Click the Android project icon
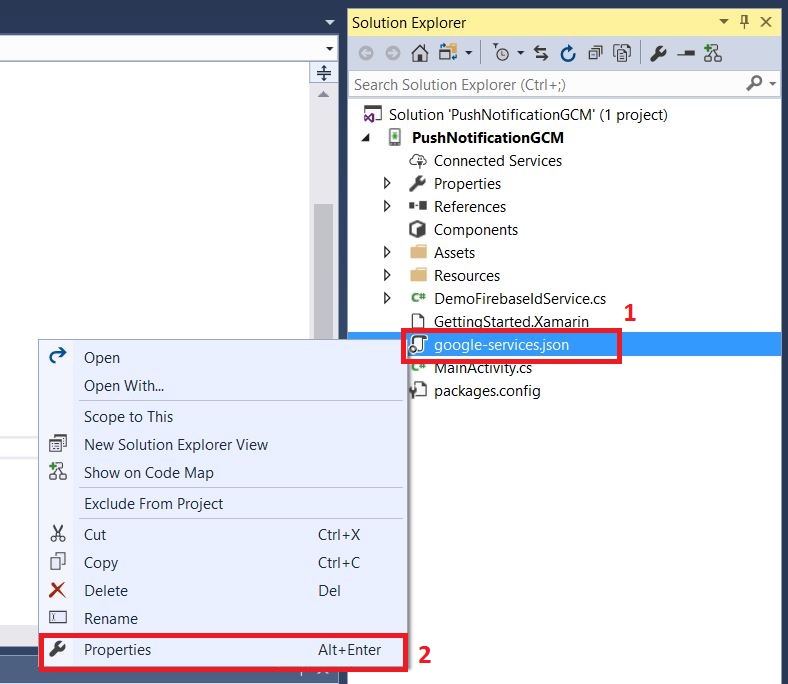The width and height of the screenshot is (788, 684). click(x=396, y=137)
